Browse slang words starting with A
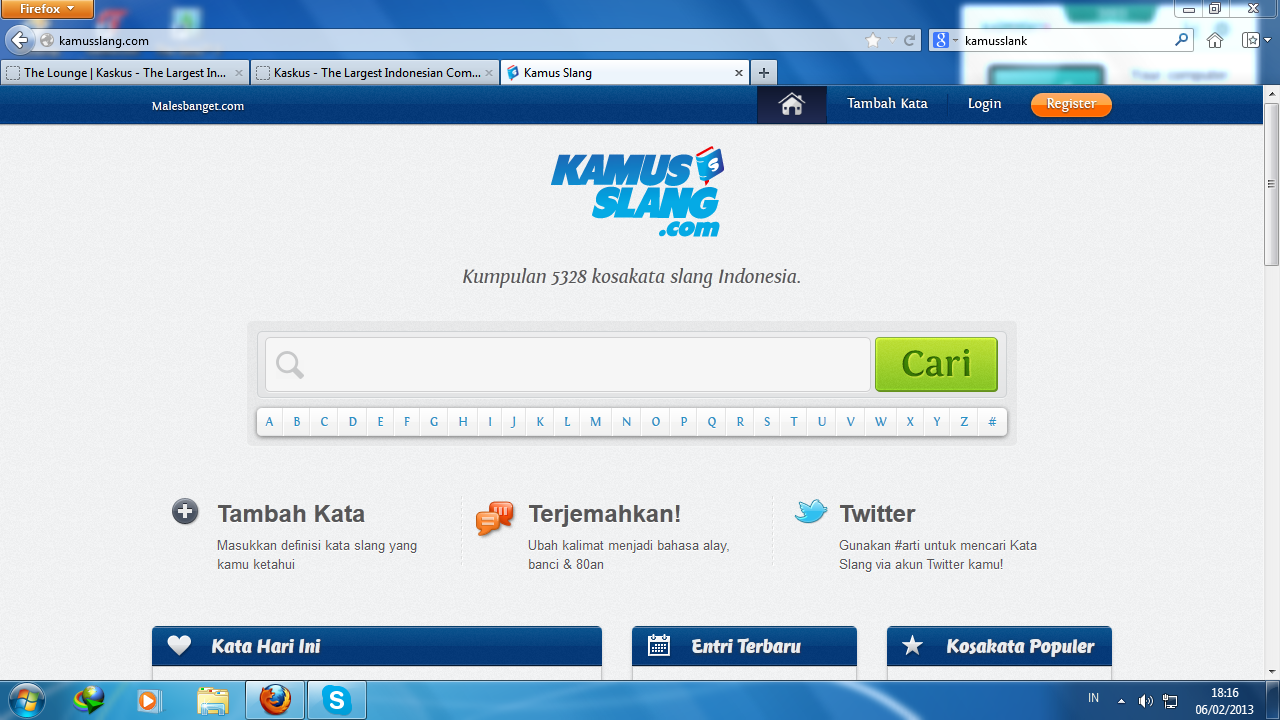The height and width of the screenshot is (720, 1280). pyautogui.click(x=269, y=422)
